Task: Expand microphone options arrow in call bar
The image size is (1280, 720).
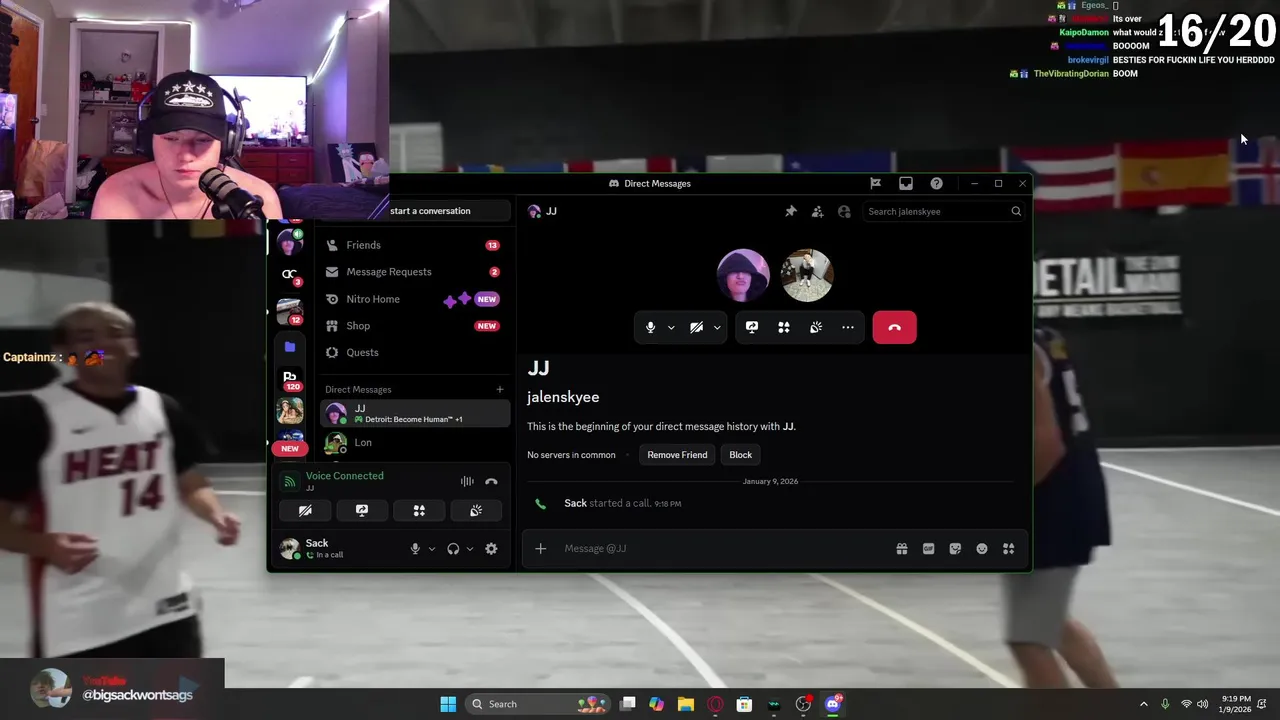Action: (x=671, y=327)
